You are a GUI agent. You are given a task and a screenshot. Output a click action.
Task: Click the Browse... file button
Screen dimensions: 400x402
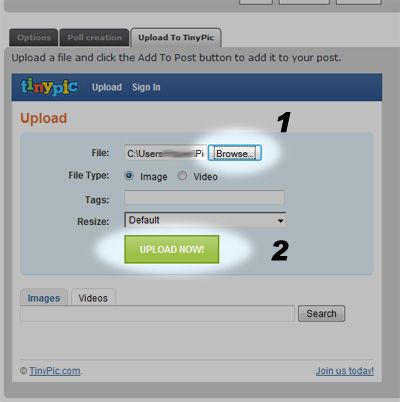click(235, 153)
